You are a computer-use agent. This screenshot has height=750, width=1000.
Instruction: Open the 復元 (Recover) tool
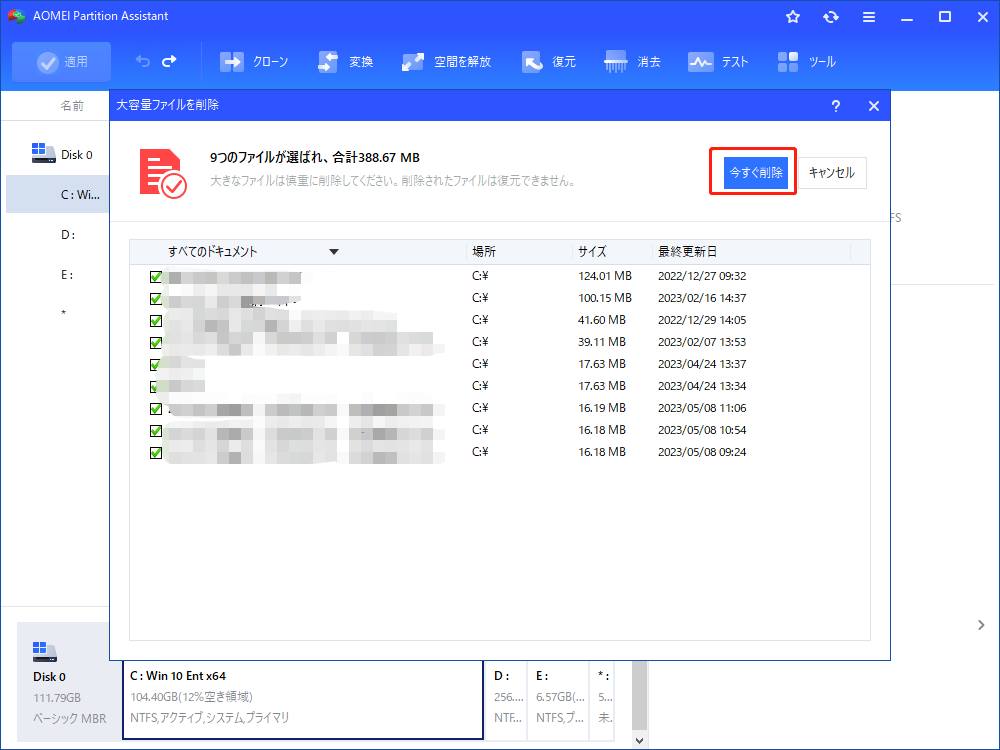548,62
